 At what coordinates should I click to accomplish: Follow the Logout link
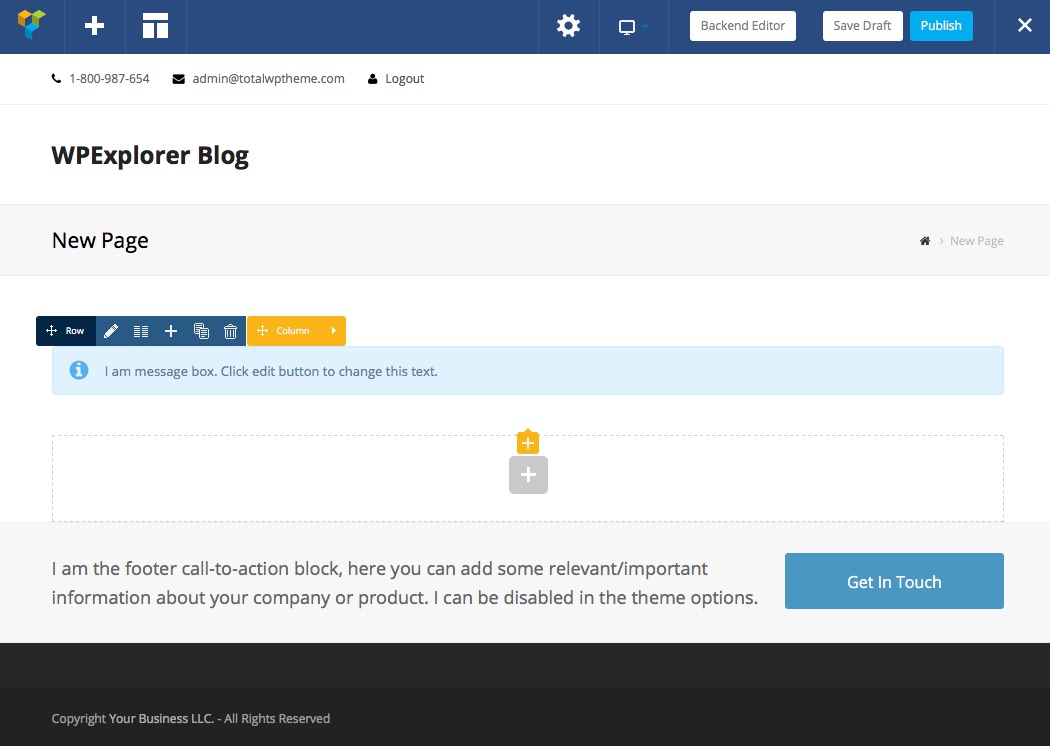click(x=396, y=79)
